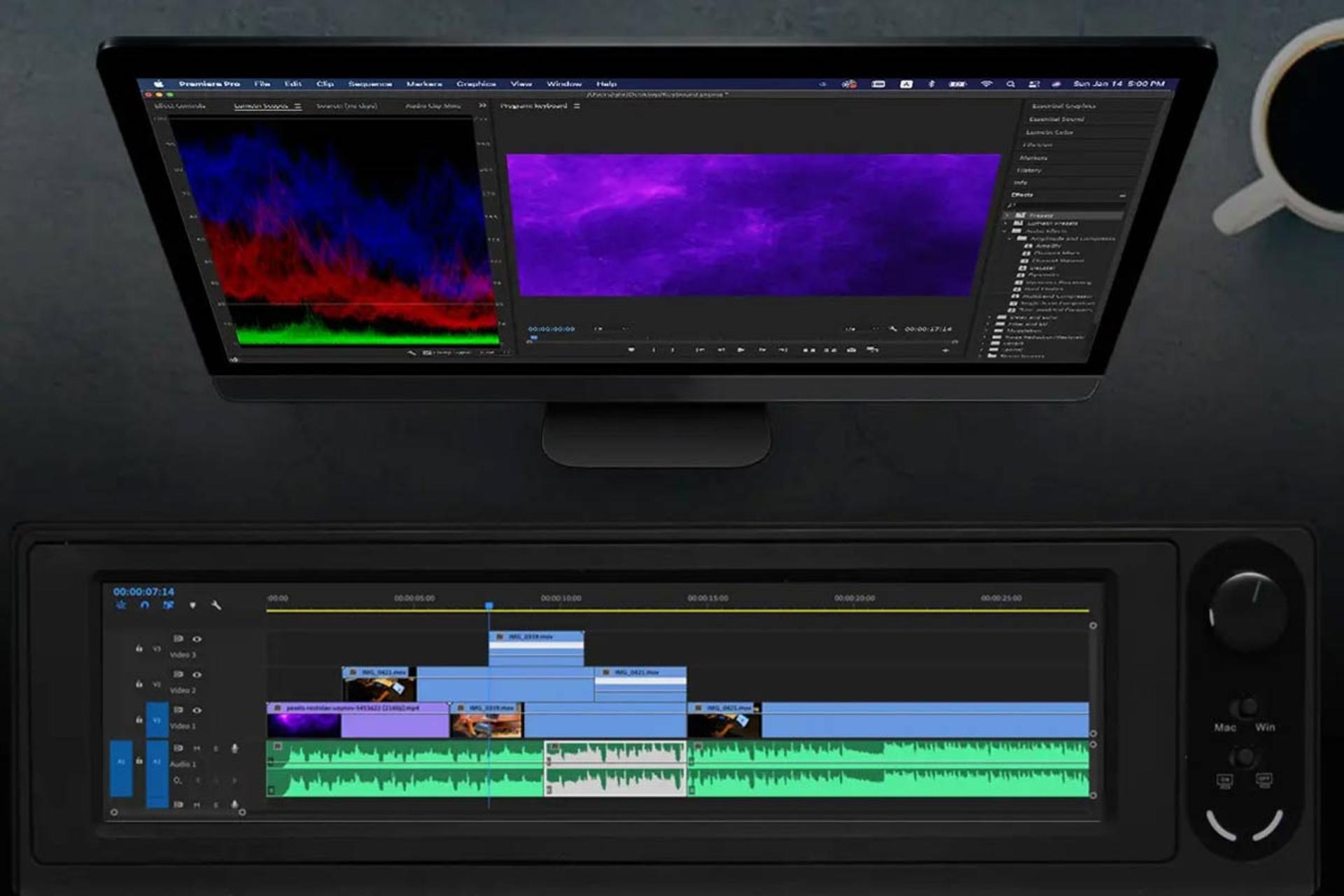1344x896 pixels.
Task: Open the Essential Graphics panel
Action: click(1064, 106)
